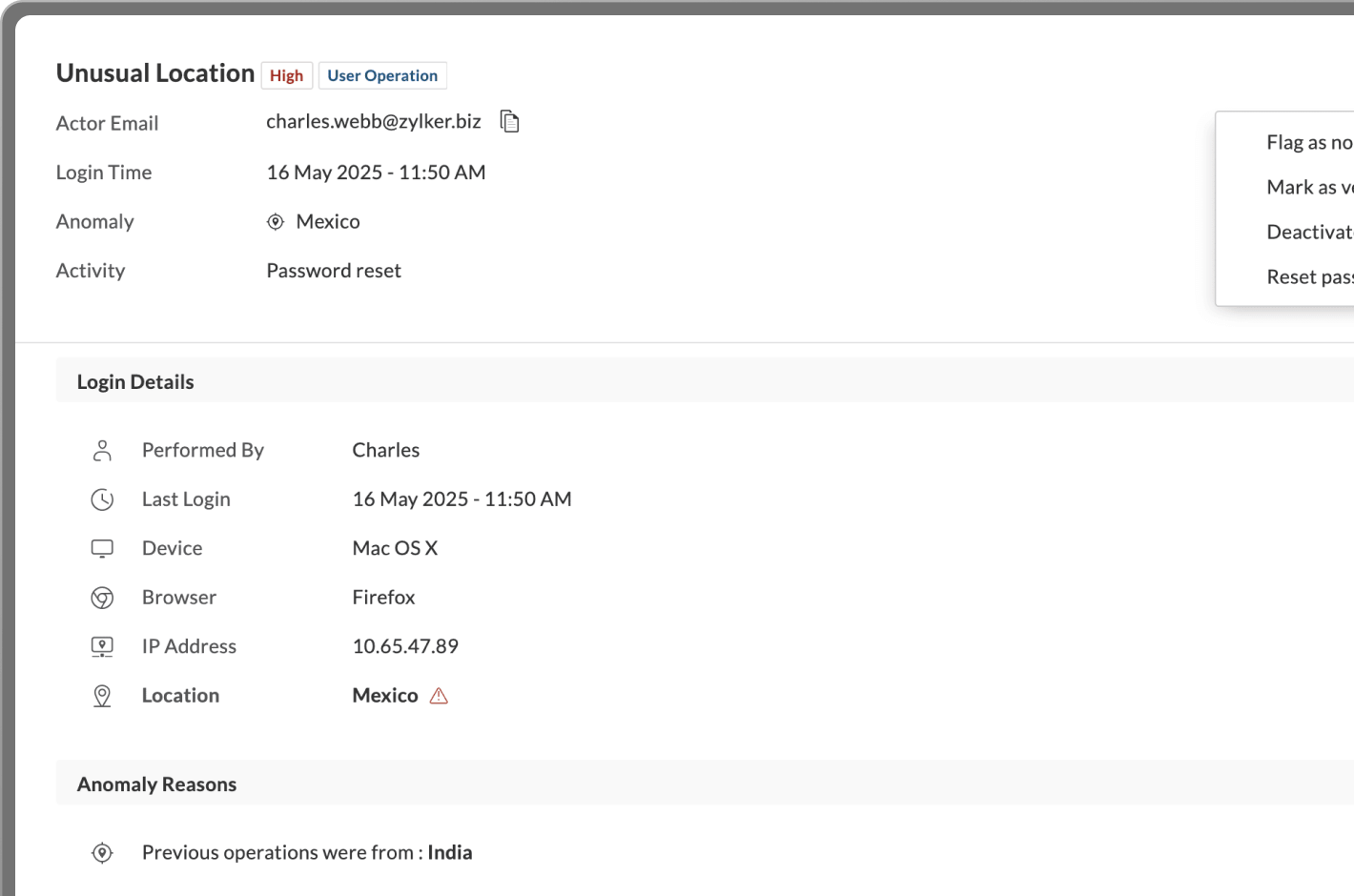Click the IP Address icon
Screen dimensions: 1354x896
102,645
